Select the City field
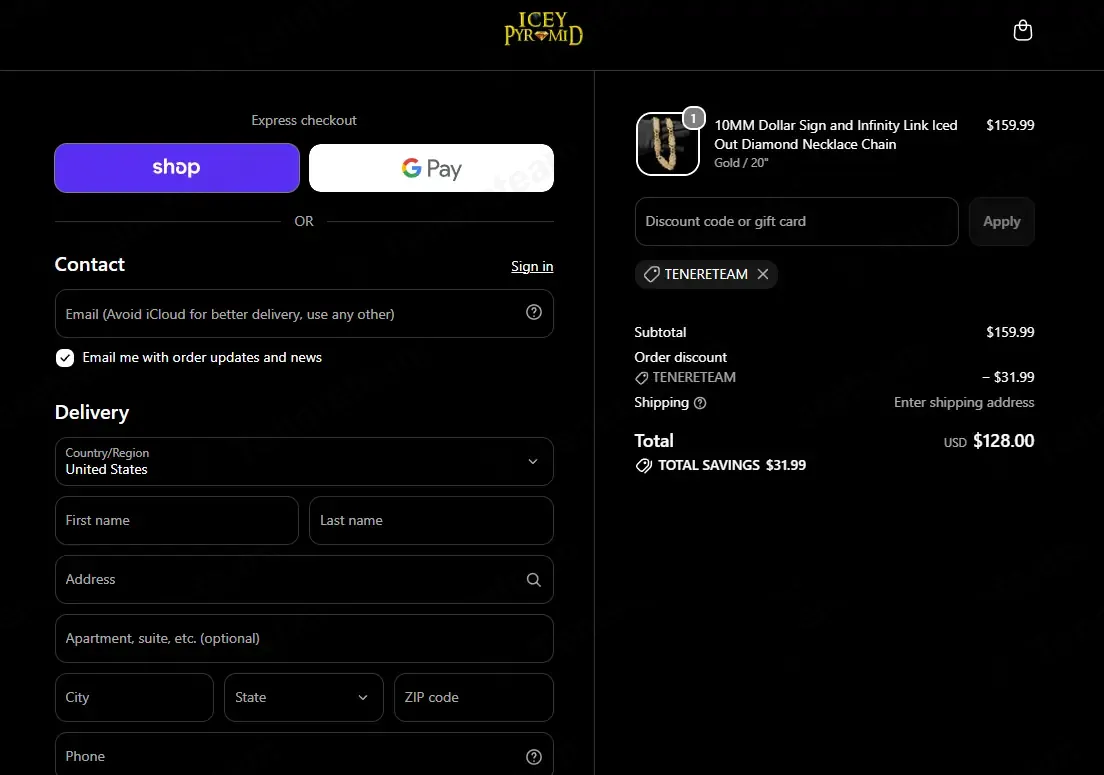This screenshot has height=775, width=1104. pyautogui.click(x=134, y=698)
